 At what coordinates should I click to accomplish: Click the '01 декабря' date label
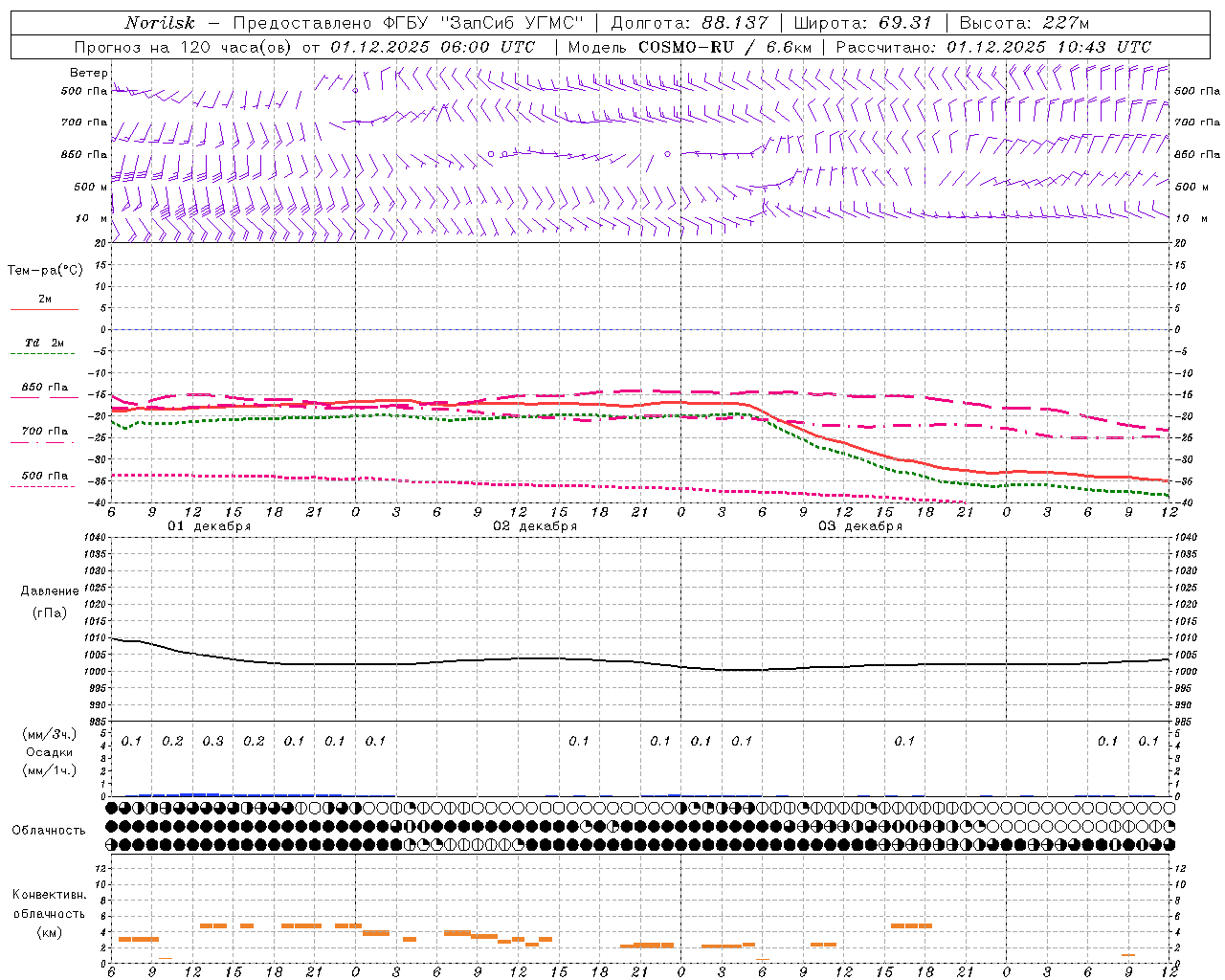[210, 526]
